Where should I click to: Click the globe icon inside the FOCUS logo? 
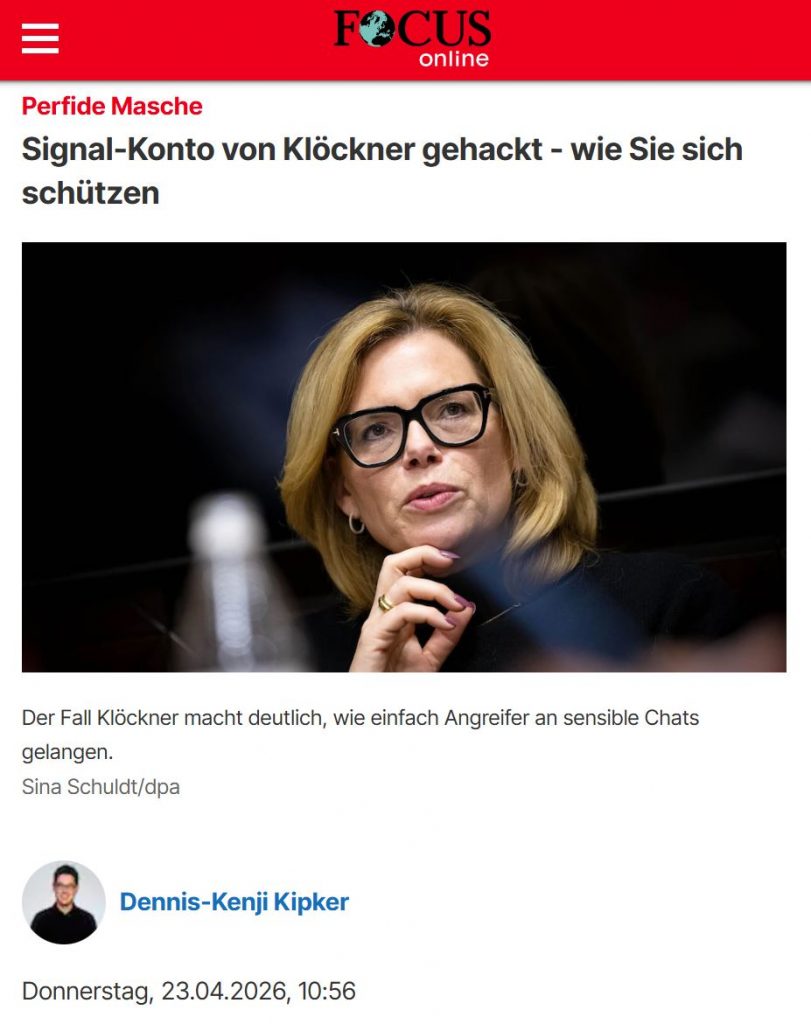(375, 30)
